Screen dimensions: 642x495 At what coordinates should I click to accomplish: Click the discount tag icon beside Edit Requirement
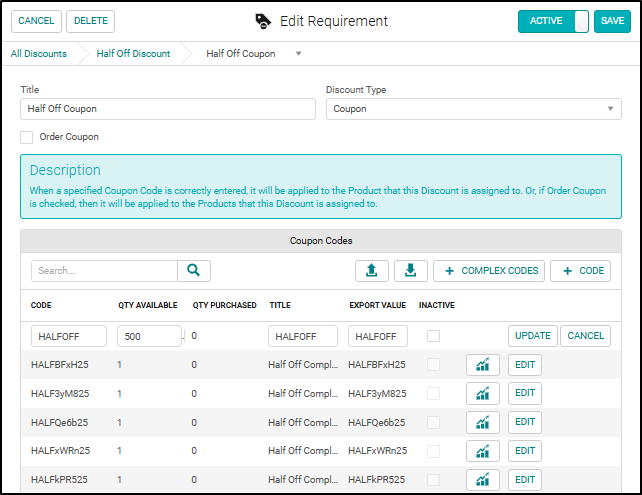263,21
